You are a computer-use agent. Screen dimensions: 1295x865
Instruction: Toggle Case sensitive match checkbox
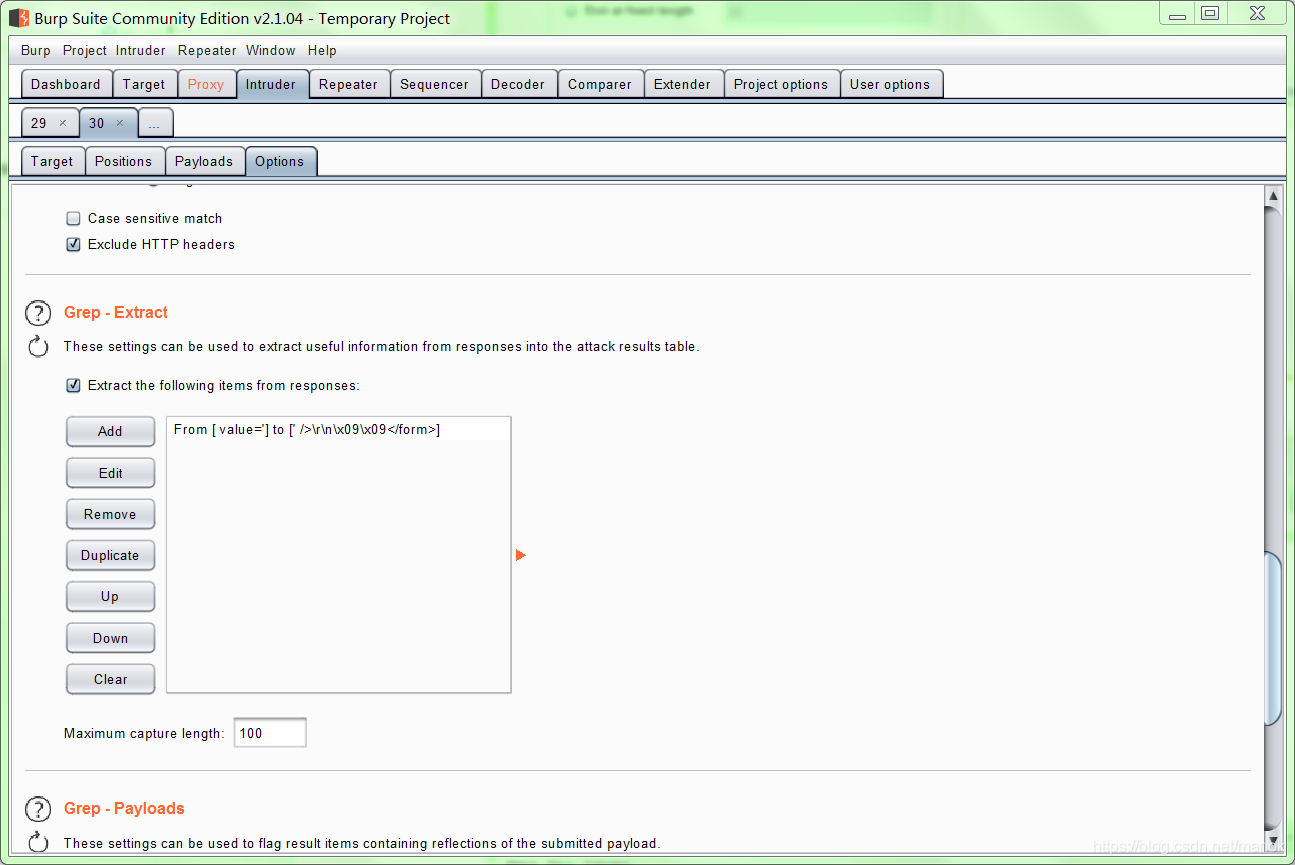(x=73, y=218)
